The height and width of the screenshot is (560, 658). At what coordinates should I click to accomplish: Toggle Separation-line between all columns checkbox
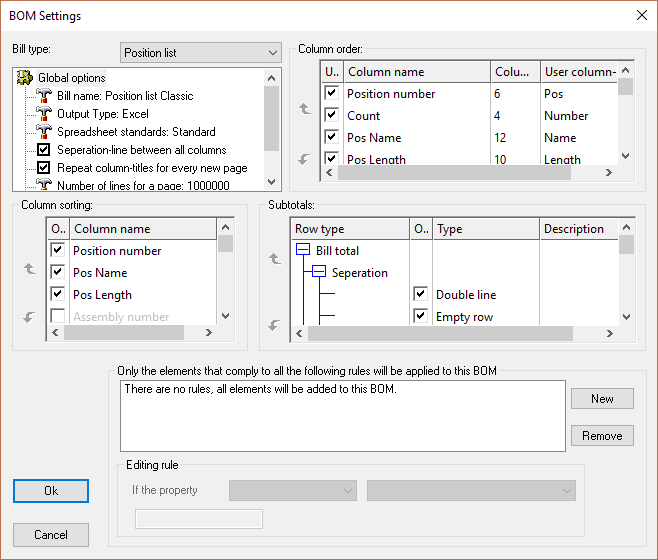tap(44, 150)
